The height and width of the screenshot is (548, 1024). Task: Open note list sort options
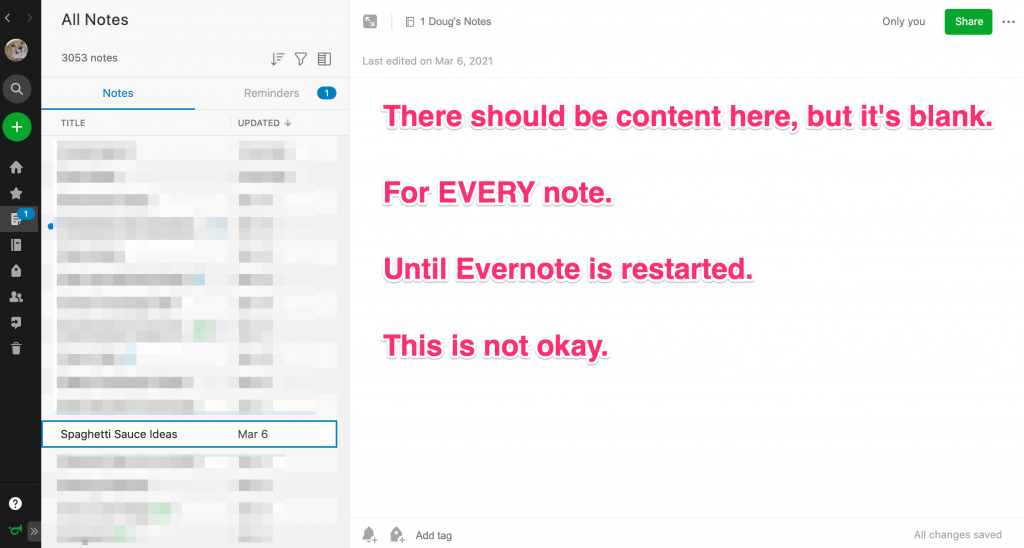(x=278, y=59)
